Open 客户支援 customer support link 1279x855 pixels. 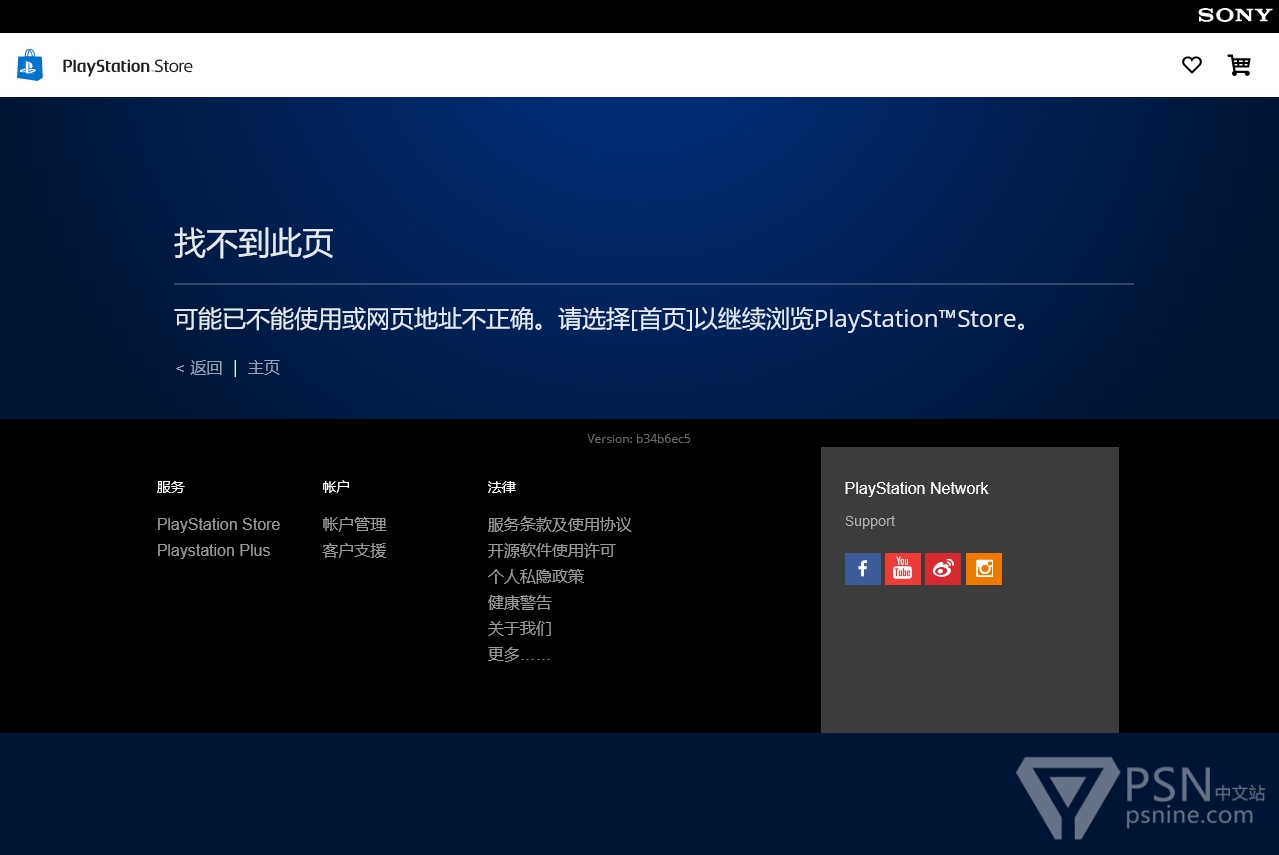pos(354,551)
